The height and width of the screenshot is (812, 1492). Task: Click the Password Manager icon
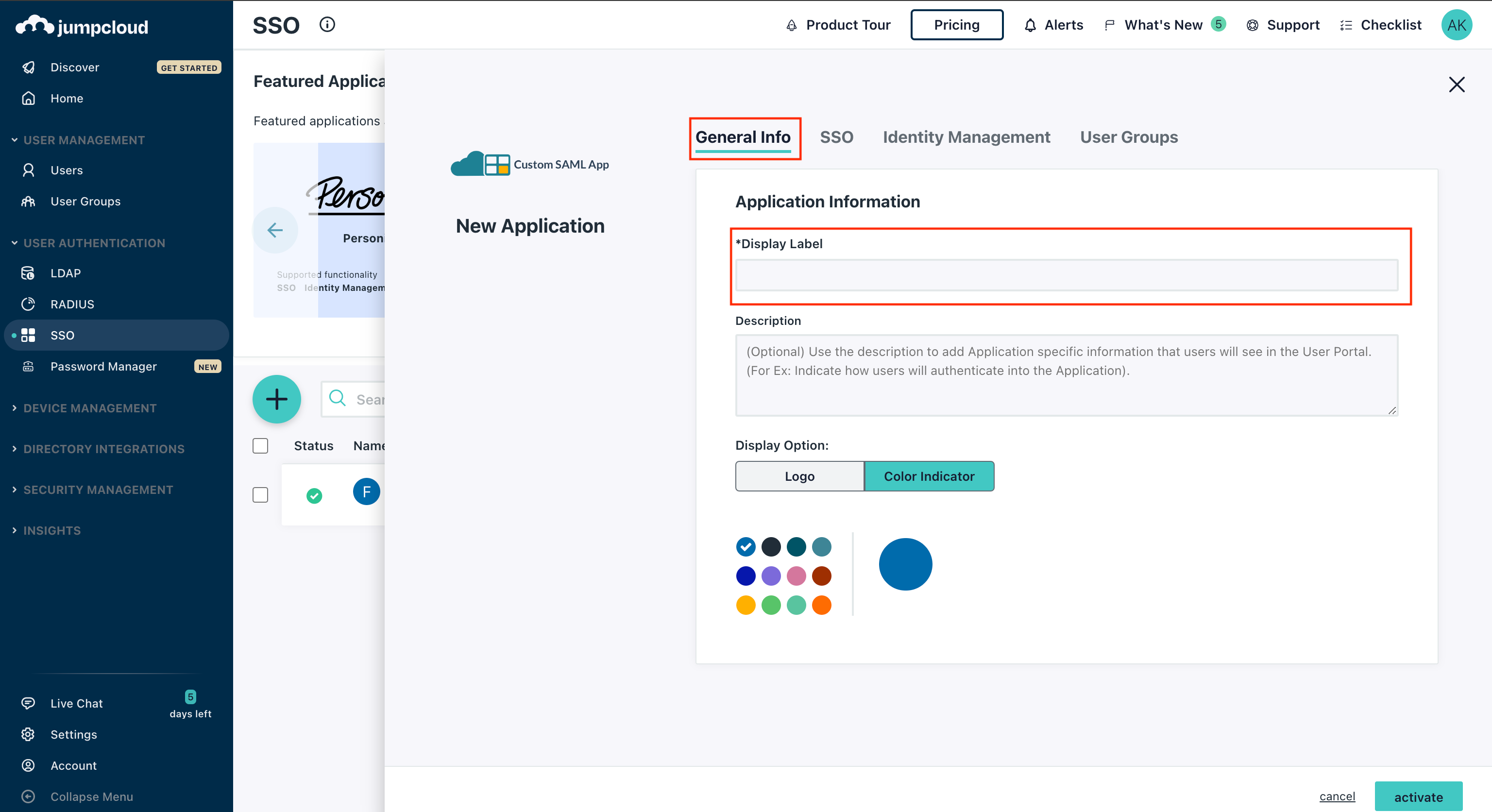click(x=29, y=366)
